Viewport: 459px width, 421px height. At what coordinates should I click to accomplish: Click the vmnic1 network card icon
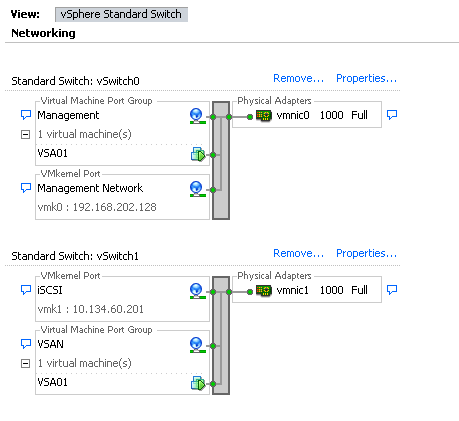[264, 291]
